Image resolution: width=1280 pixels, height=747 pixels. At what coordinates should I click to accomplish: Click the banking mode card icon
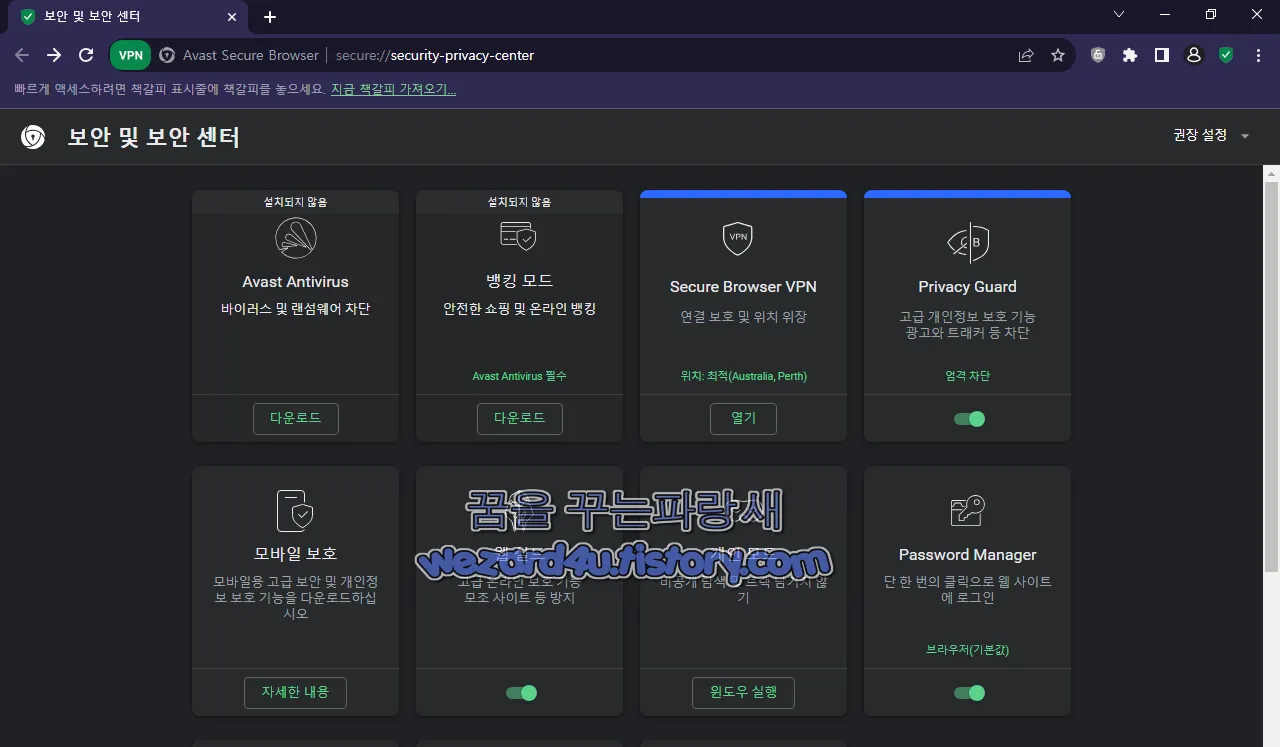coord(519,236)
